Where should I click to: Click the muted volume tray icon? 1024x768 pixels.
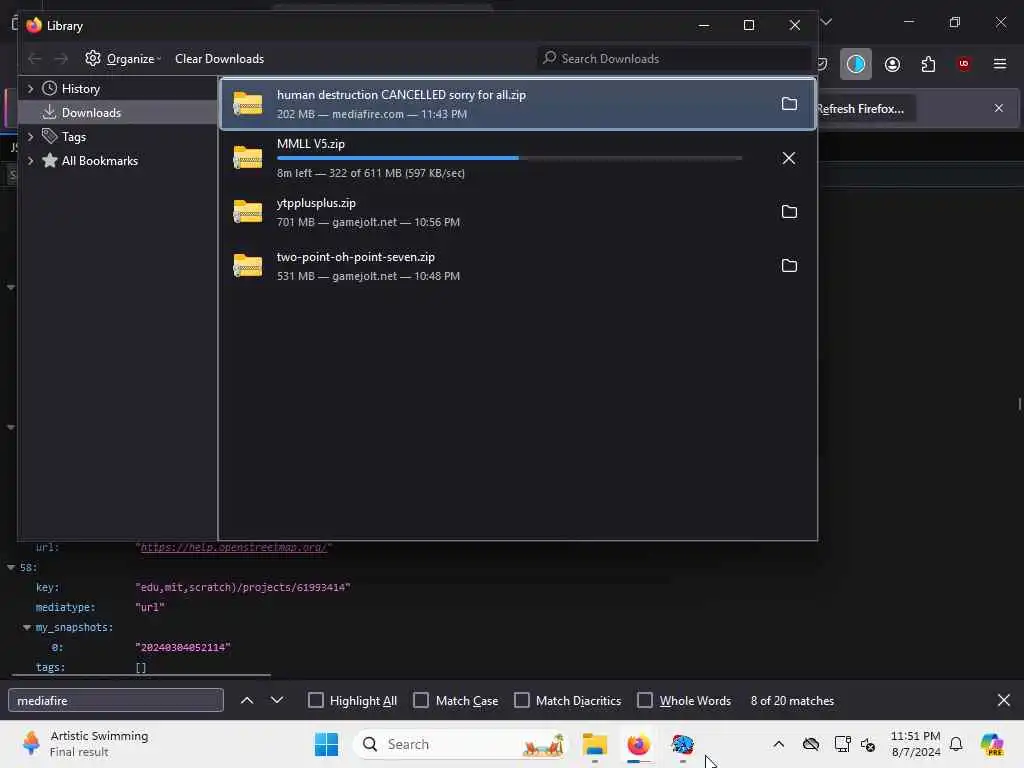tap(868, 744)
